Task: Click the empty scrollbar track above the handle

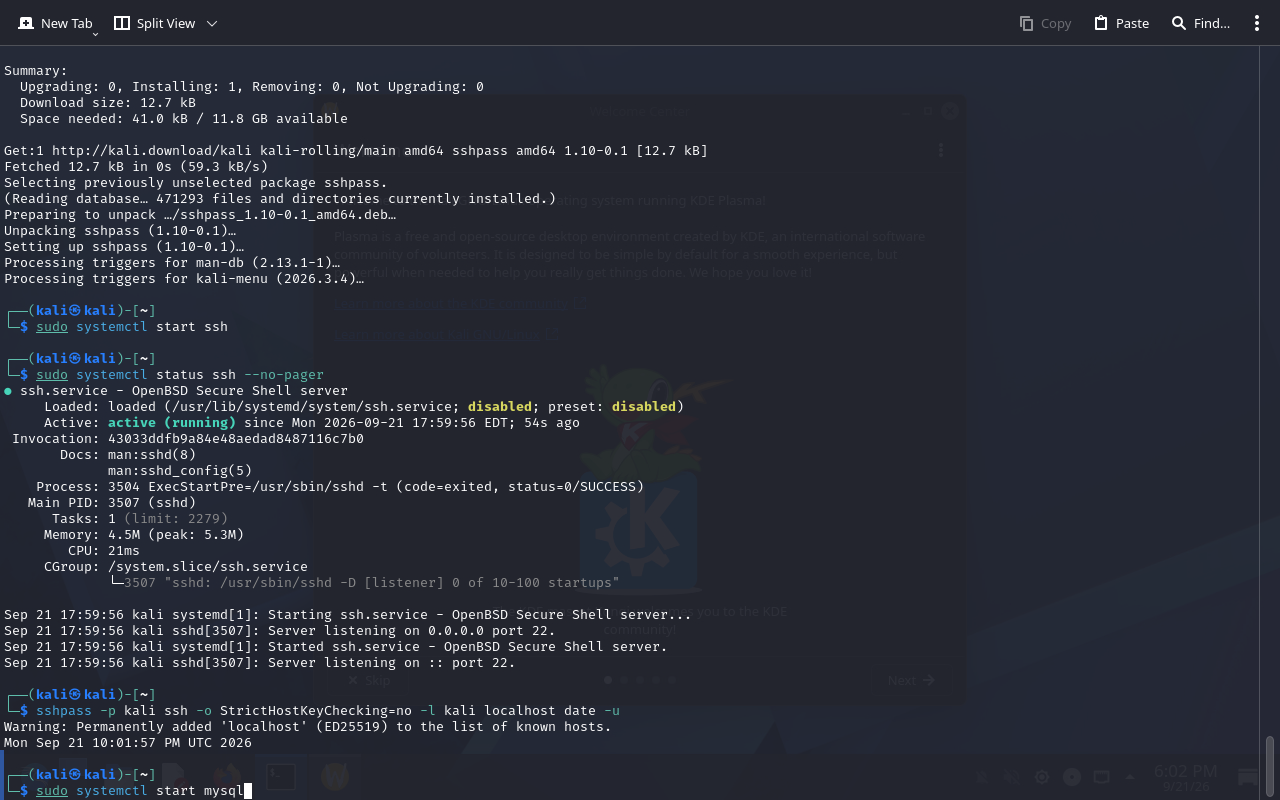Action: point(1270,390)
